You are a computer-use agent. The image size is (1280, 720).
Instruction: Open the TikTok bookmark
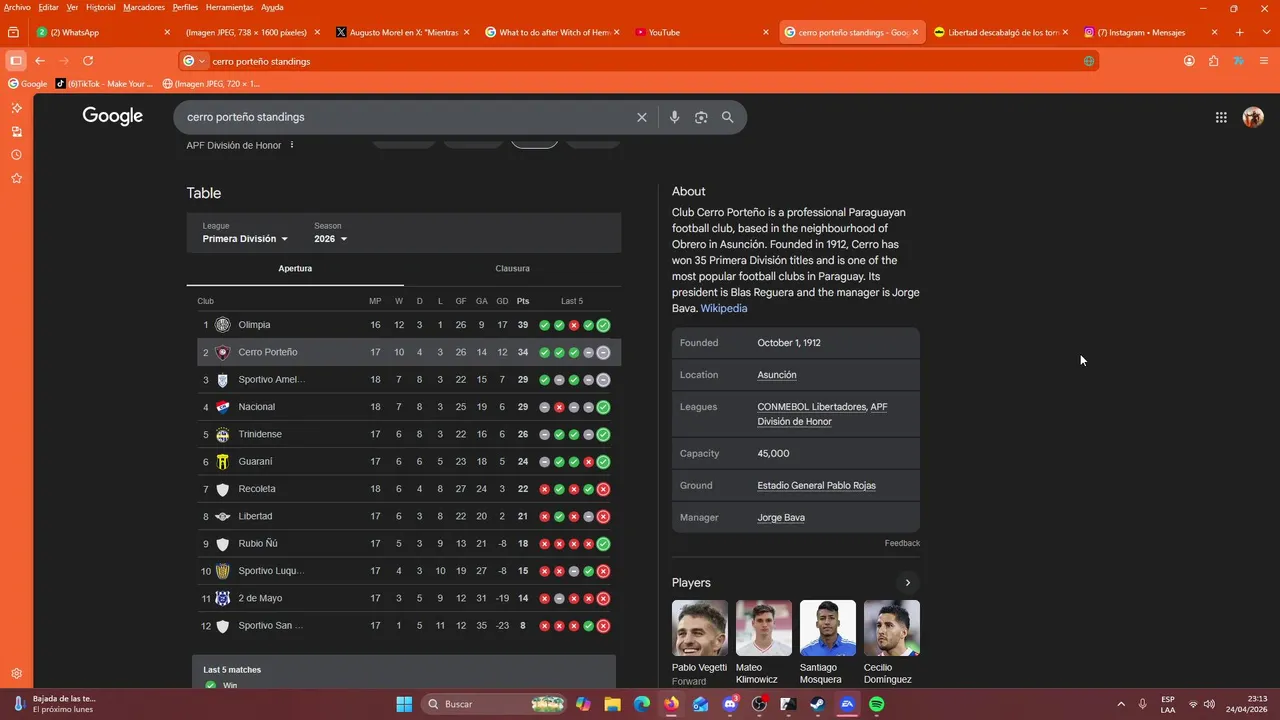104,84
